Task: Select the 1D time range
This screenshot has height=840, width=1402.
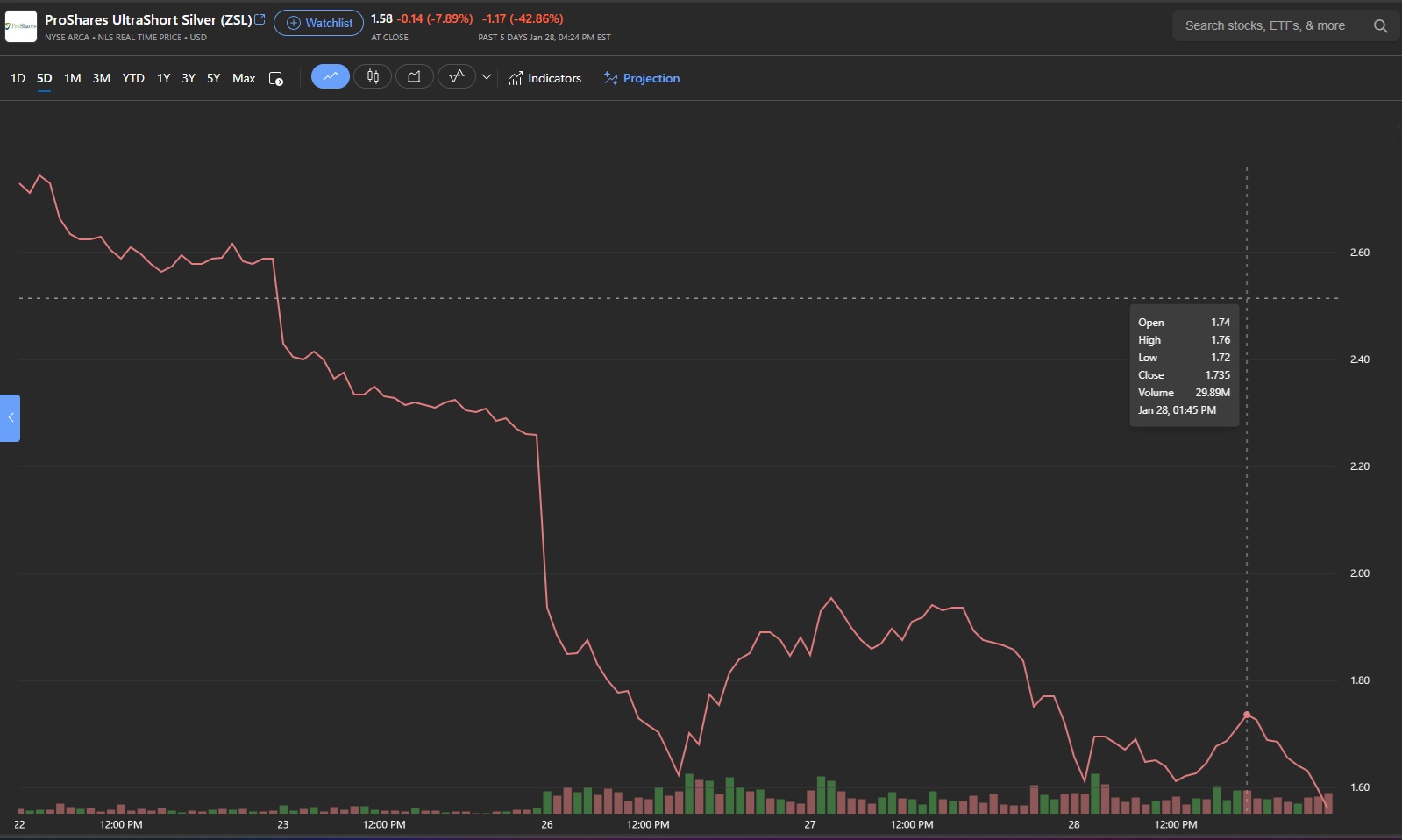Action: (18, 78)
